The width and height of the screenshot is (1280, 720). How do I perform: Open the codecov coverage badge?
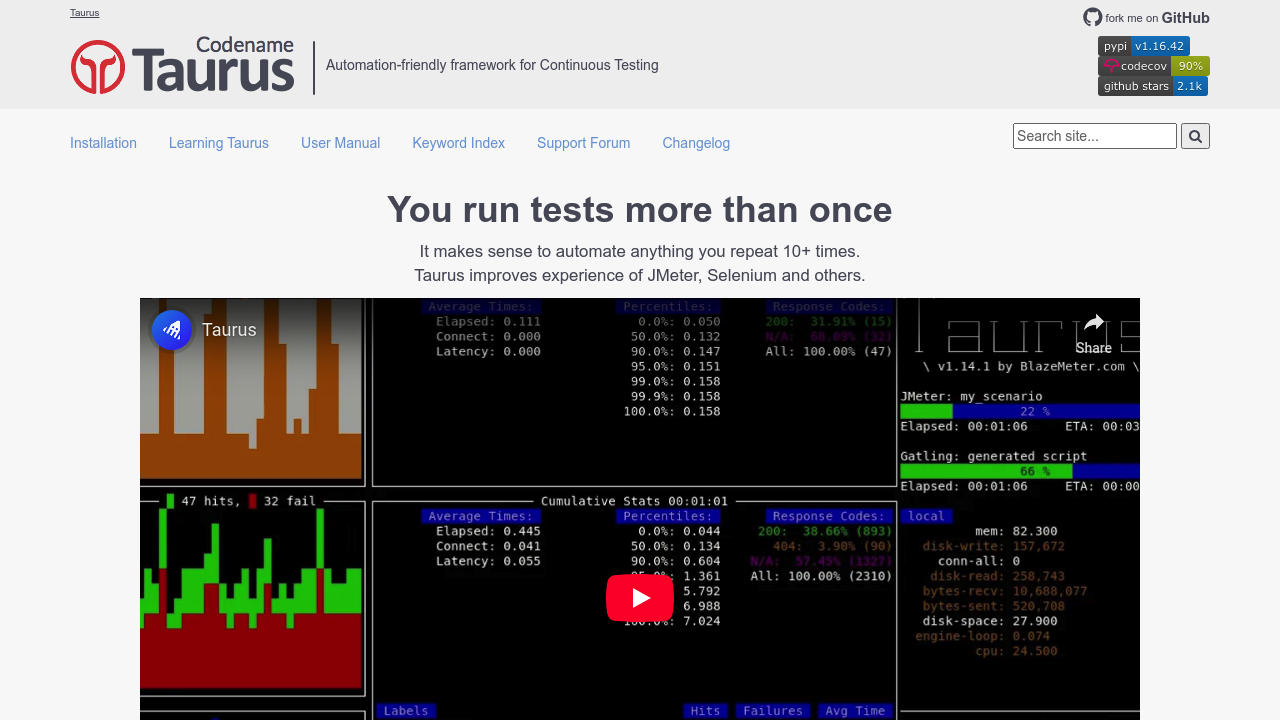1153,66
